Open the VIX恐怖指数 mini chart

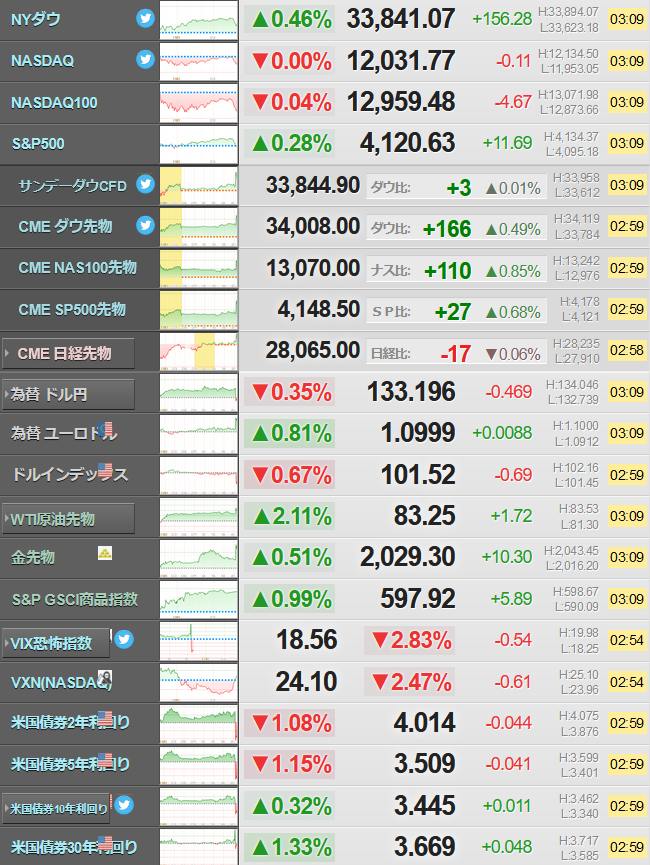coord(199,641)
